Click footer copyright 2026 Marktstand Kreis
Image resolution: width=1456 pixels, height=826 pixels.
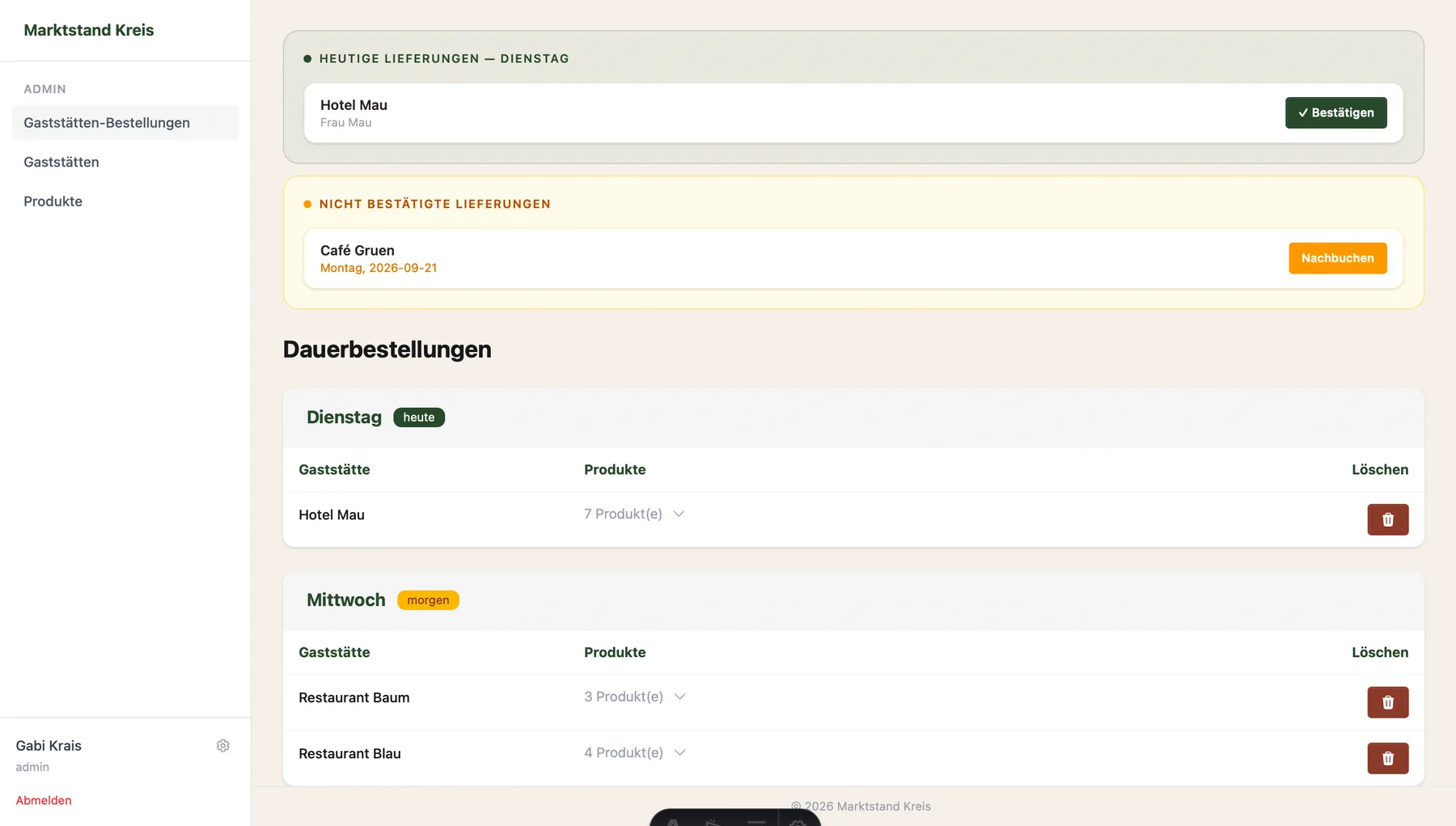point(861,807)
